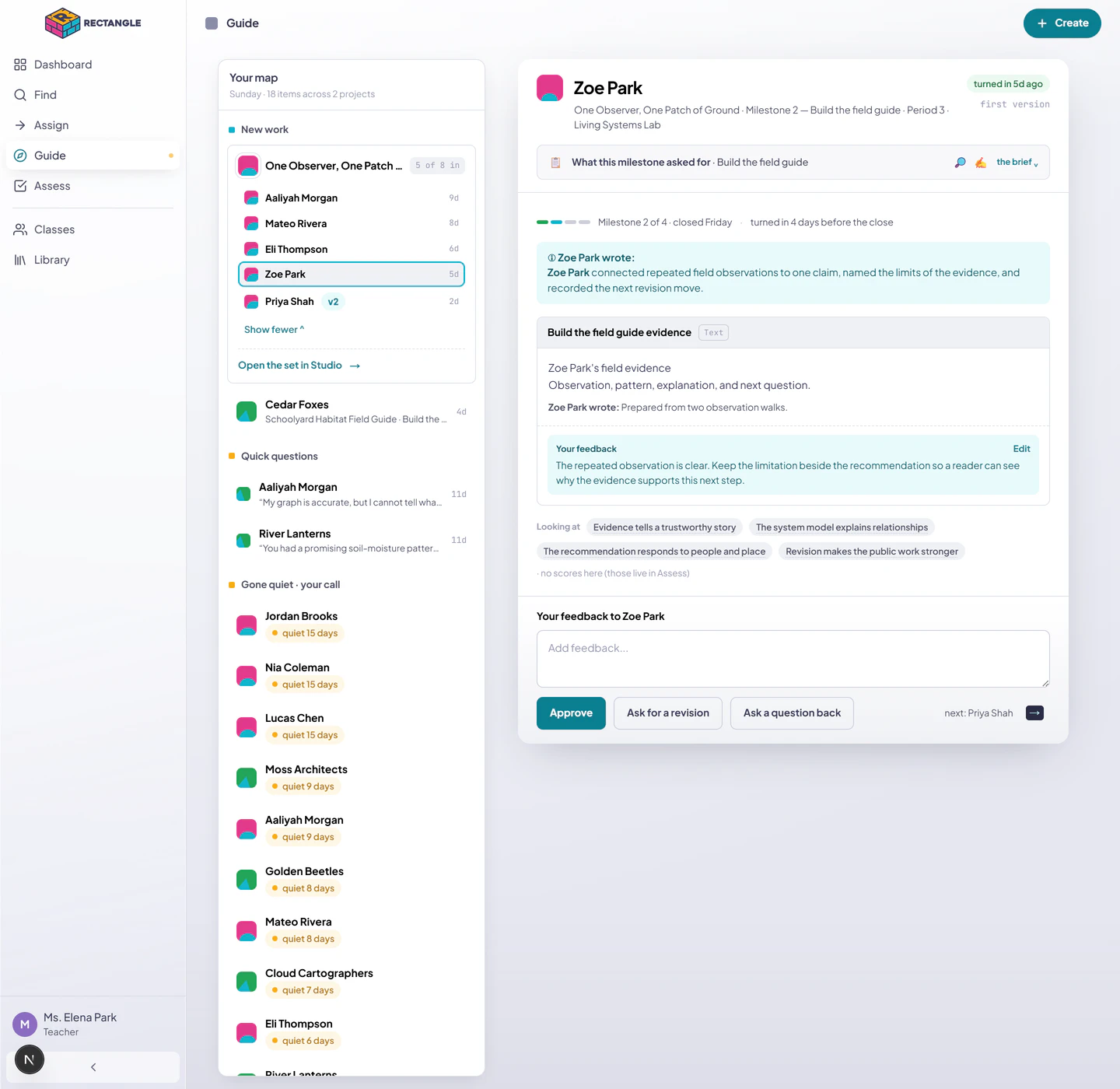Click the Add feedback text box
The height and width of the screenshot is (1089, 1120).
[793, 659]
